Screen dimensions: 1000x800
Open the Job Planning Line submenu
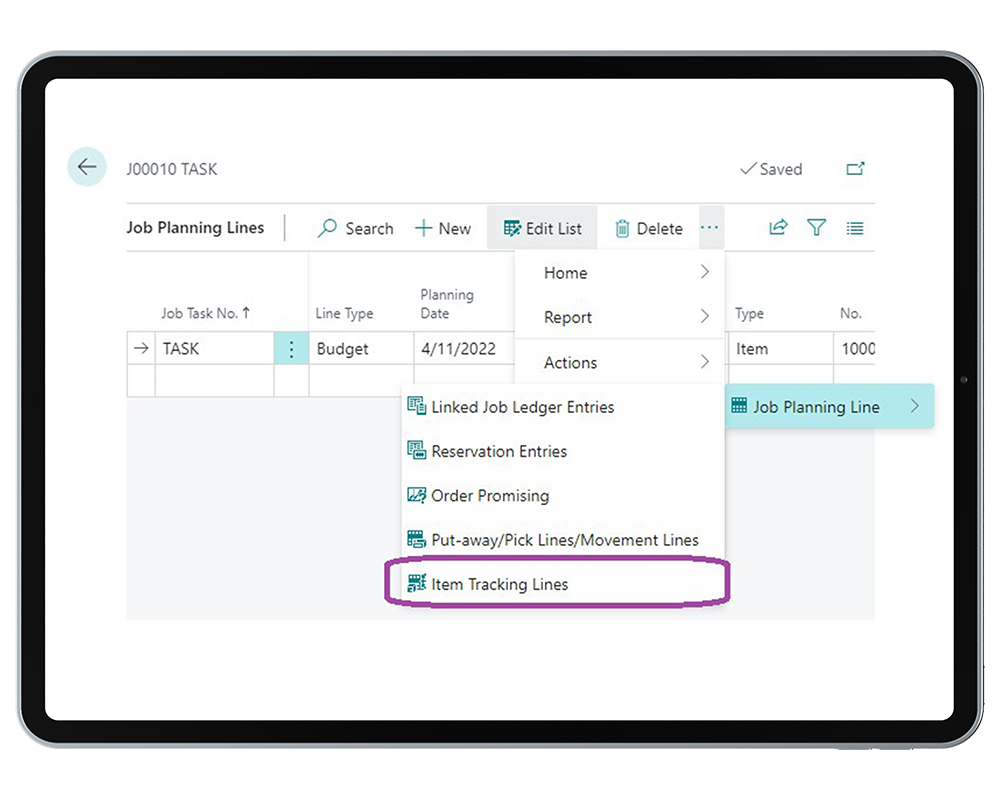point(827,407)
